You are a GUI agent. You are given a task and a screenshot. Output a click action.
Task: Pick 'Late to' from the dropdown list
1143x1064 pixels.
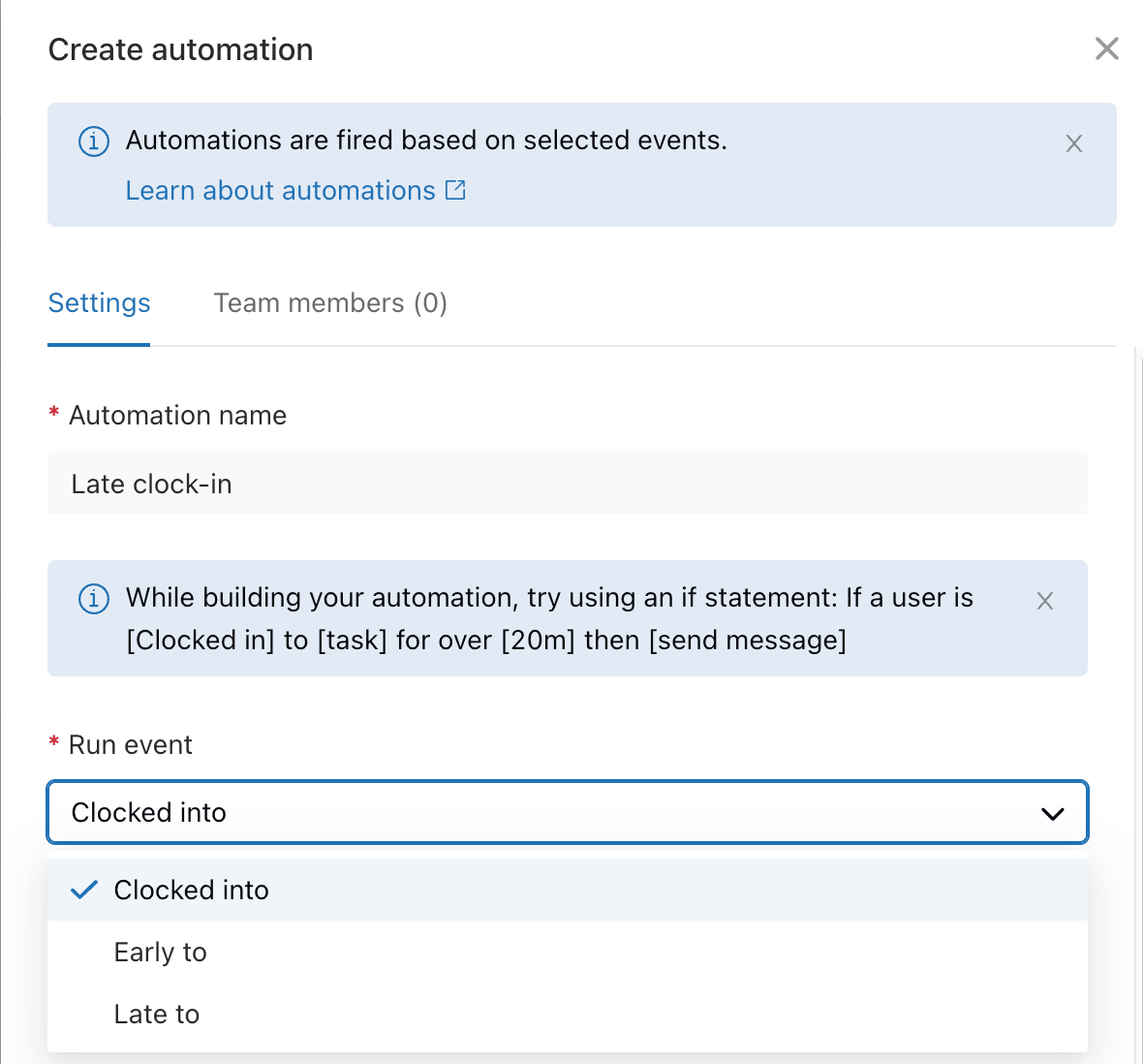pyautogui.click(x=157, y=1015)
